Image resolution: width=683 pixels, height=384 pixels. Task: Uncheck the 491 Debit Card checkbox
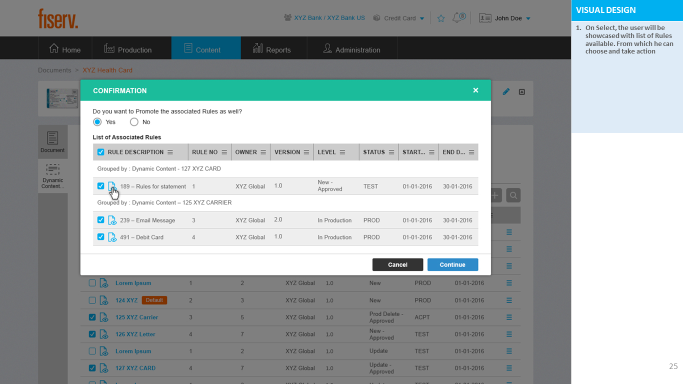(101, 237)
